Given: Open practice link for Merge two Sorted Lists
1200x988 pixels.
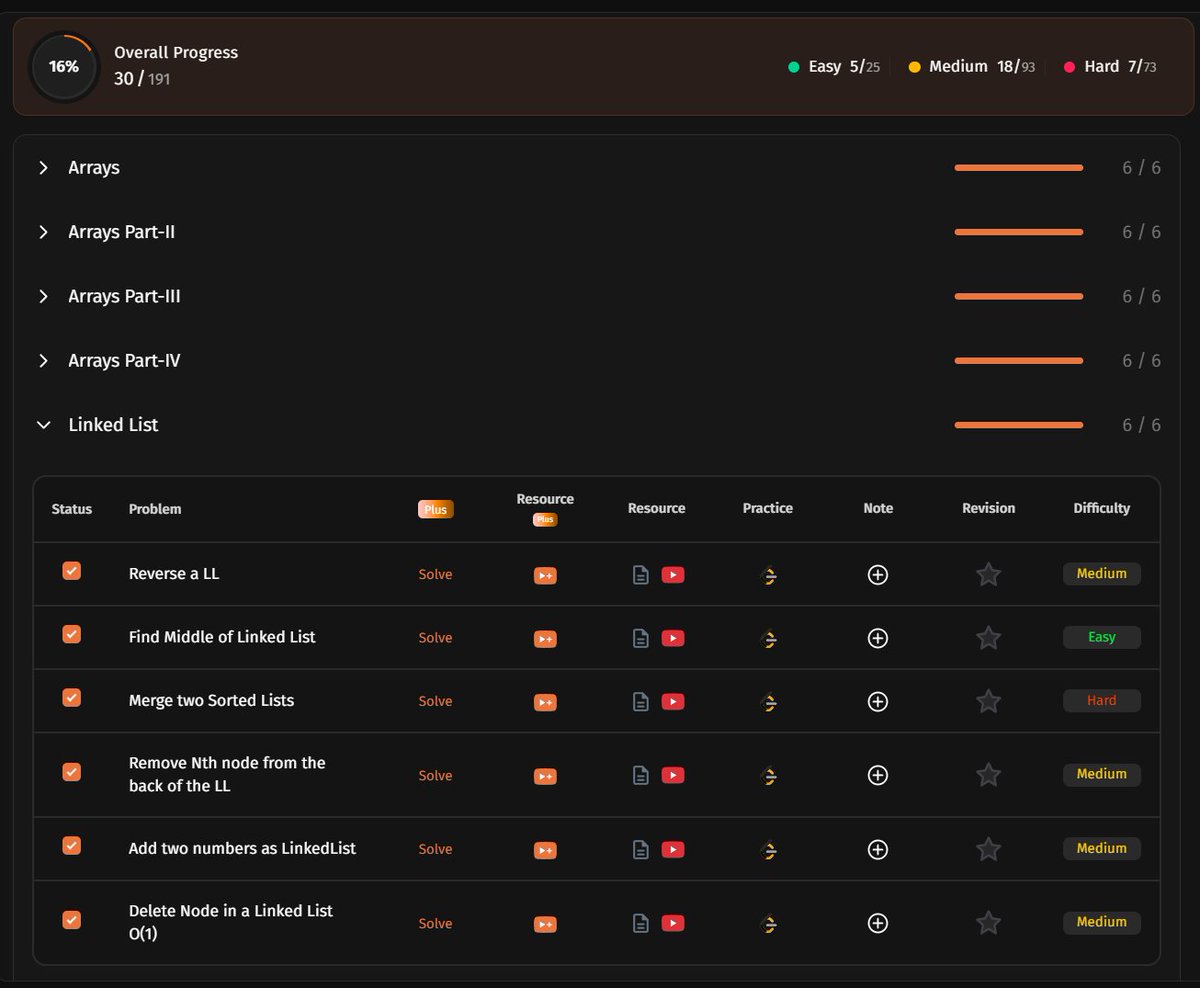Looking at the screenshot, I should pos(768,702).
